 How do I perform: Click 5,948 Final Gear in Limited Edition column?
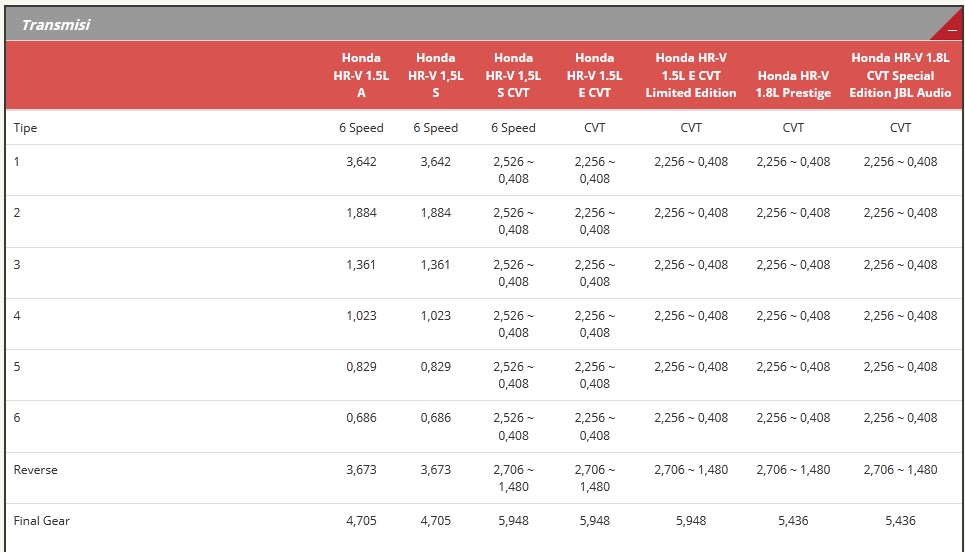click(x=691, y=521)
